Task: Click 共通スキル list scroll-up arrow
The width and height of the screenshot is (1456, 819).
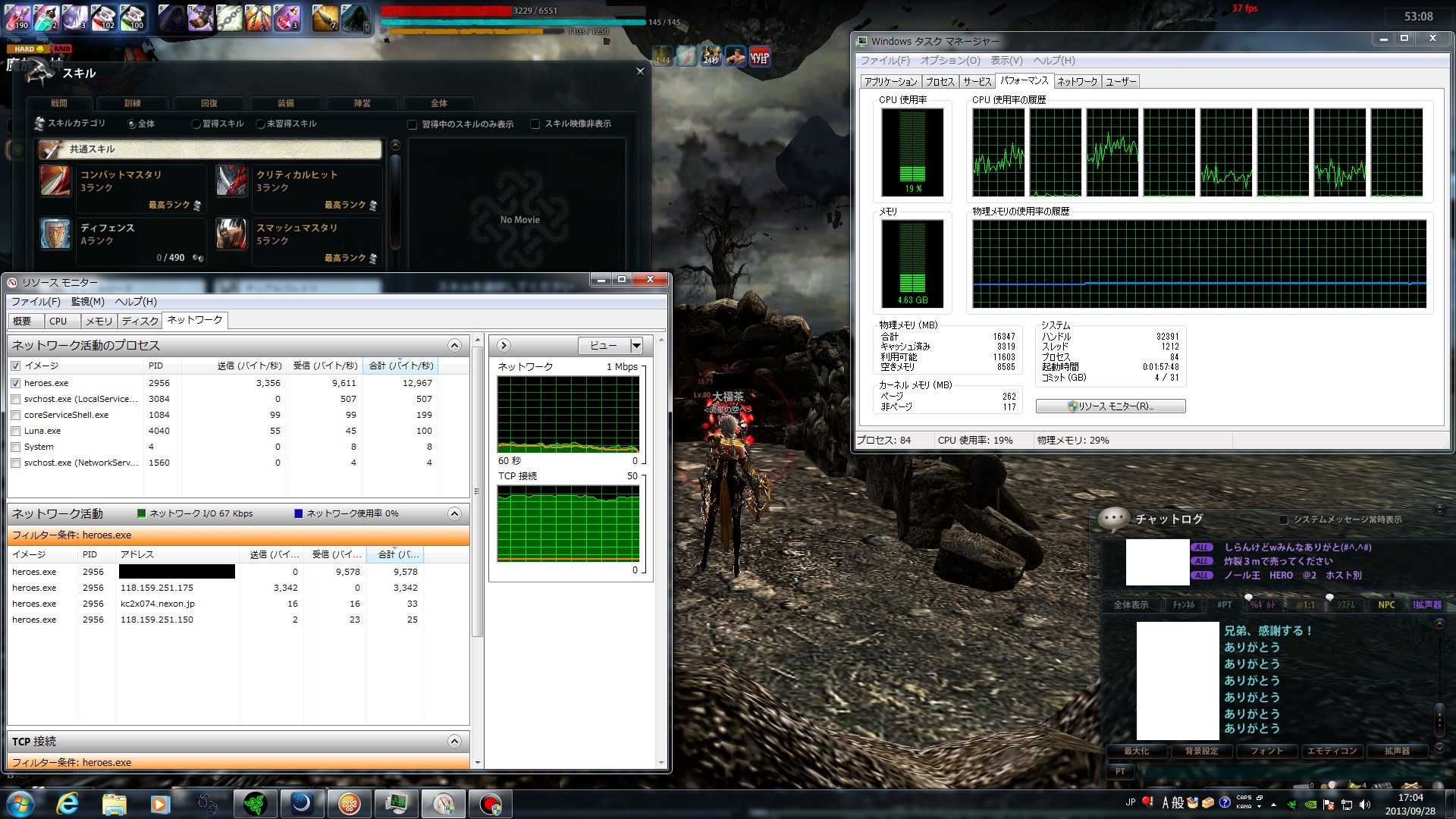Action: coord(395,145)
